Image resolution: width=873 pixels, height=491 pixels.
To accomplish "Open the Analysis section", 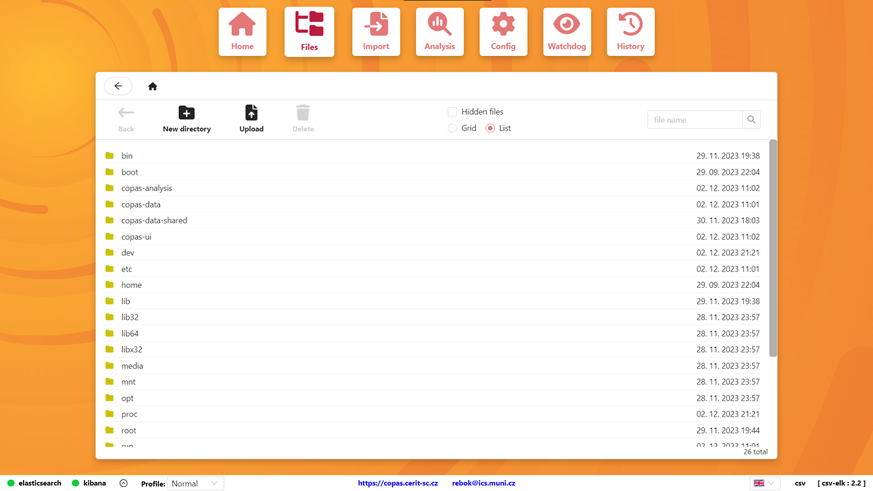I will click(x=439, y=32).
